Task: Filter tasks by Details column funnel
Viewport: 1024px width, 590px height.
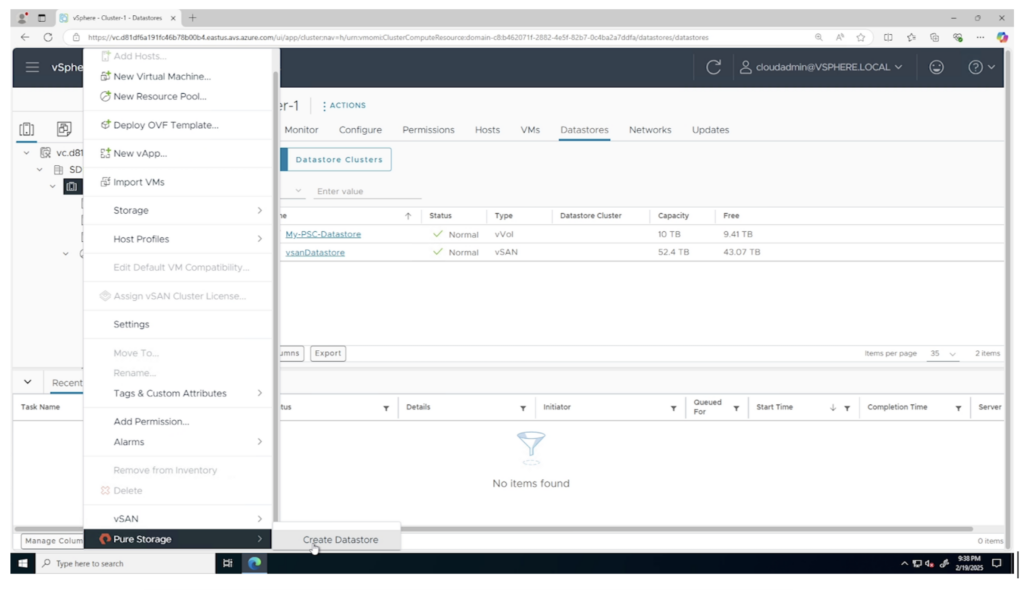Action: coord(523,408)
